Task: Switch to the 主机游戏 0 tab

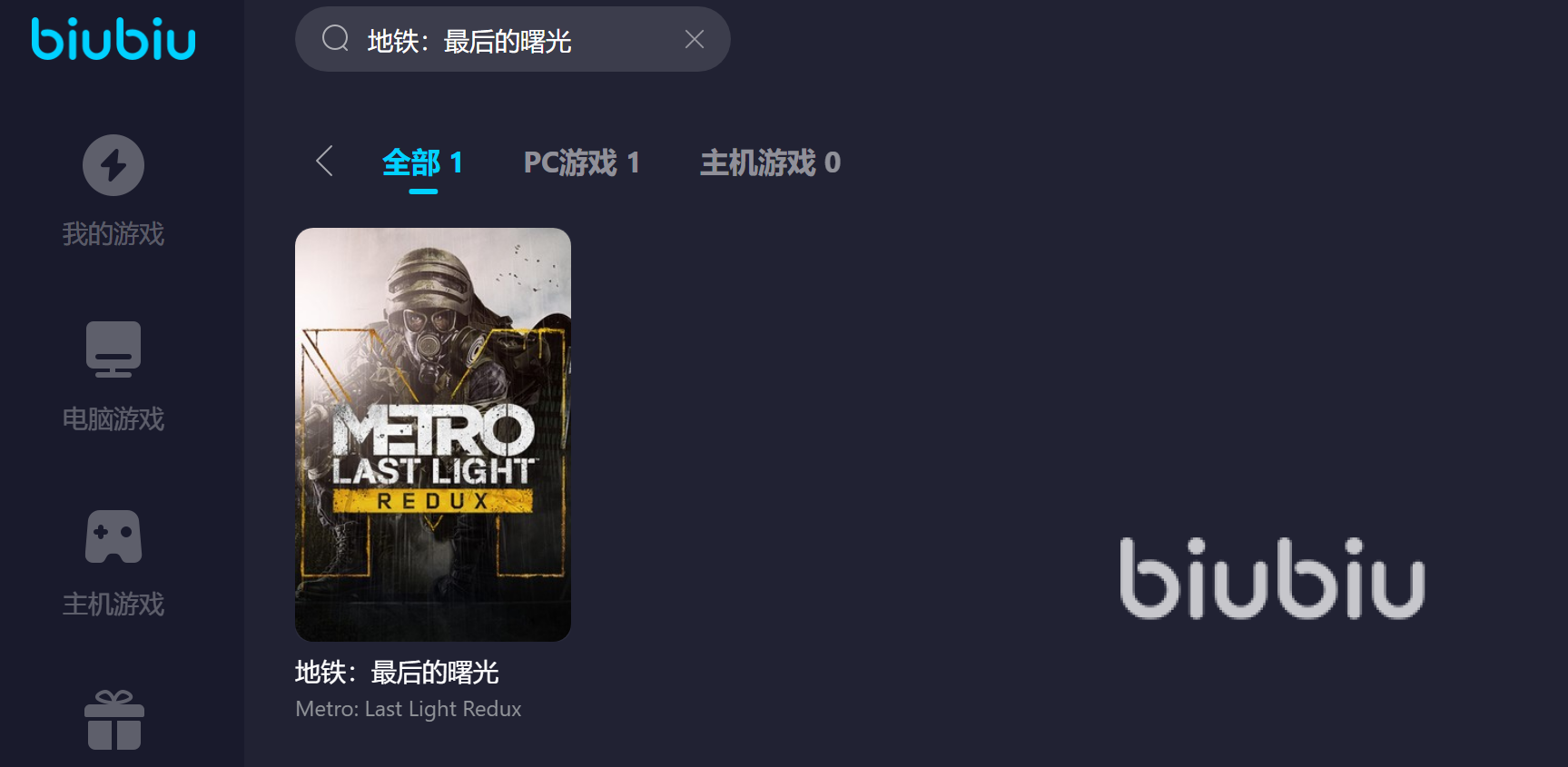Action: coord(770,163)
